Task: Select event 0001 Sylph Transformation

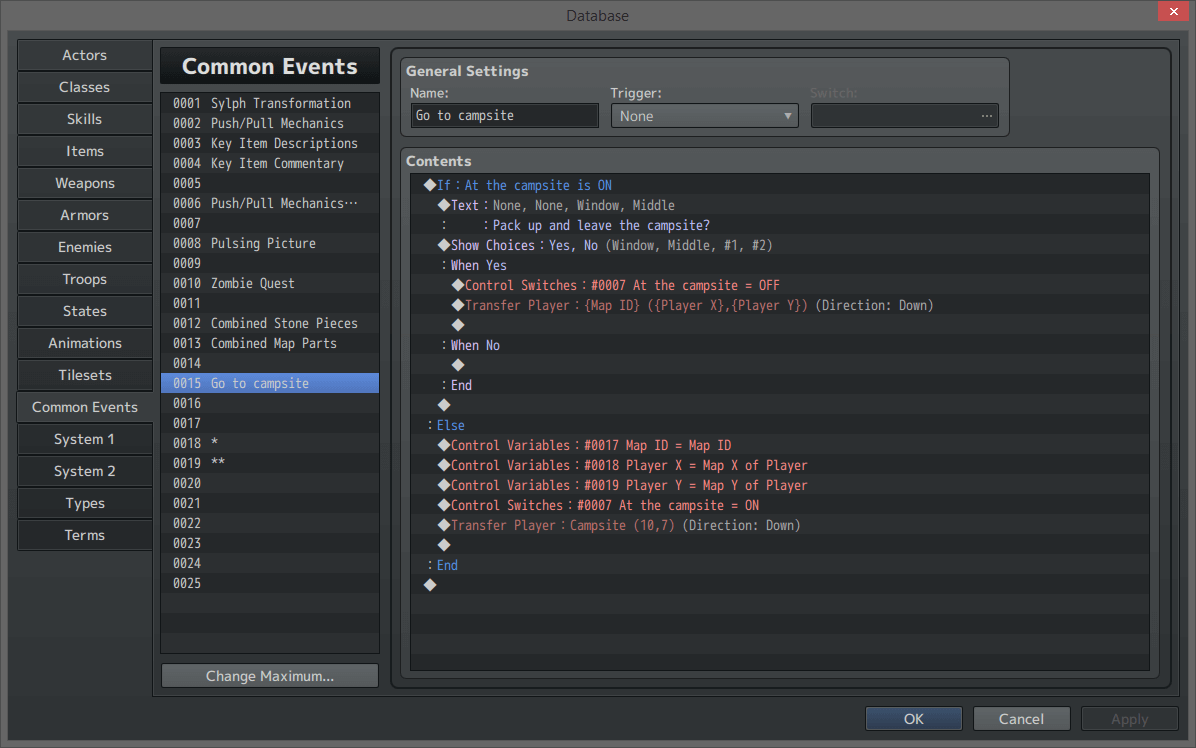Action: click(270, 103)
